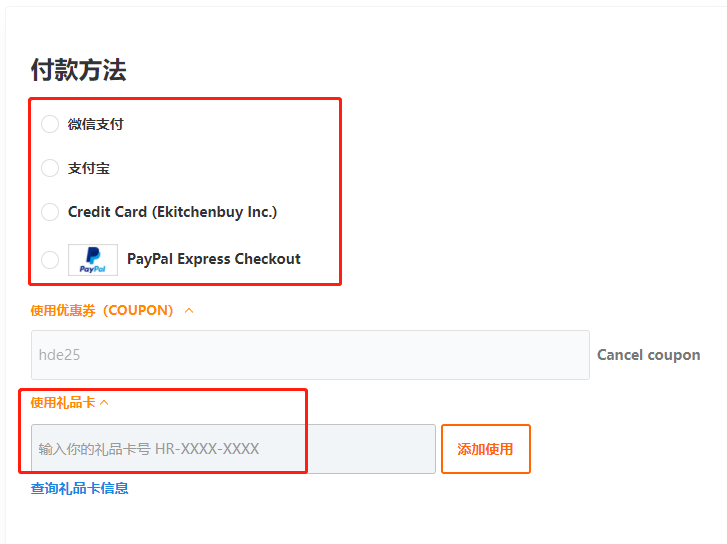The width and height of the screenshot is (727, 544).
Task: Click the PayPal Express Checkout label text
Action: 214,259
